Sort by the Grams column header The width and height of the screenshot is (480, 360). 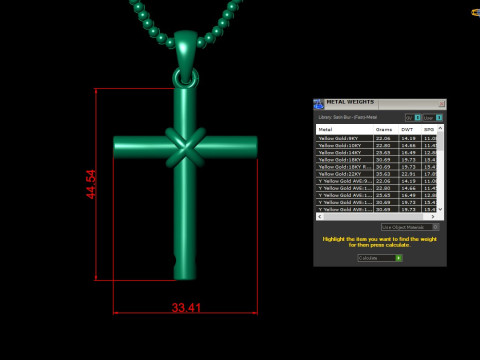(386, 129)
